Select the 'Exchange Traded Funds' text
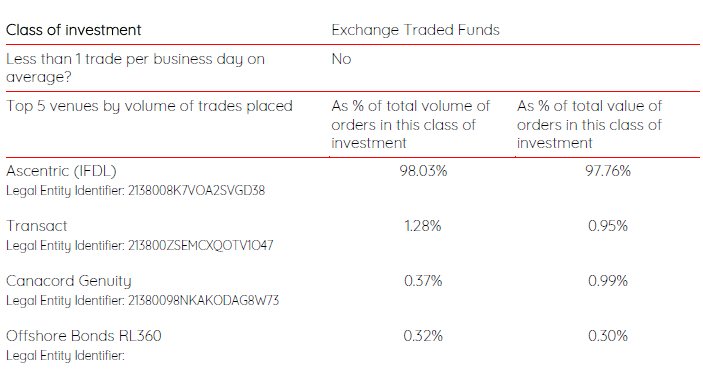The image size is (703, 384). (x=415, y=30)
